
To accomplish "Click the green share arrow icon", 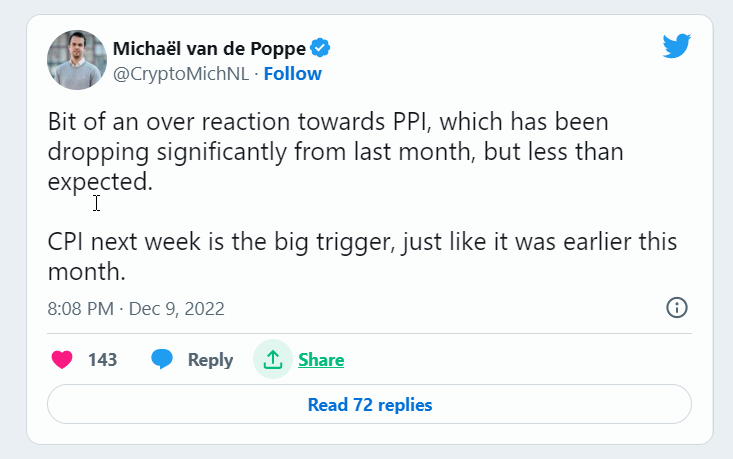I will click(x=273, y=359).
